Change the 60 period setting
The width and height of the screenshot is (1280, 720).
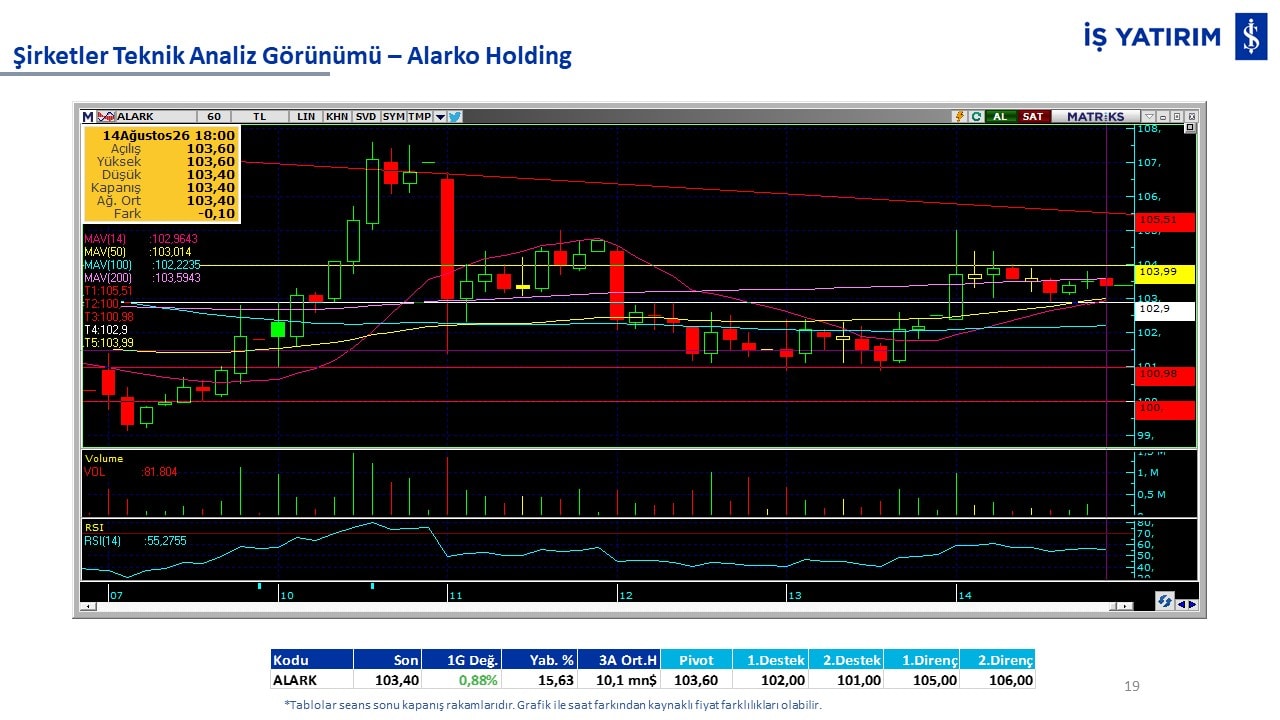214,117
